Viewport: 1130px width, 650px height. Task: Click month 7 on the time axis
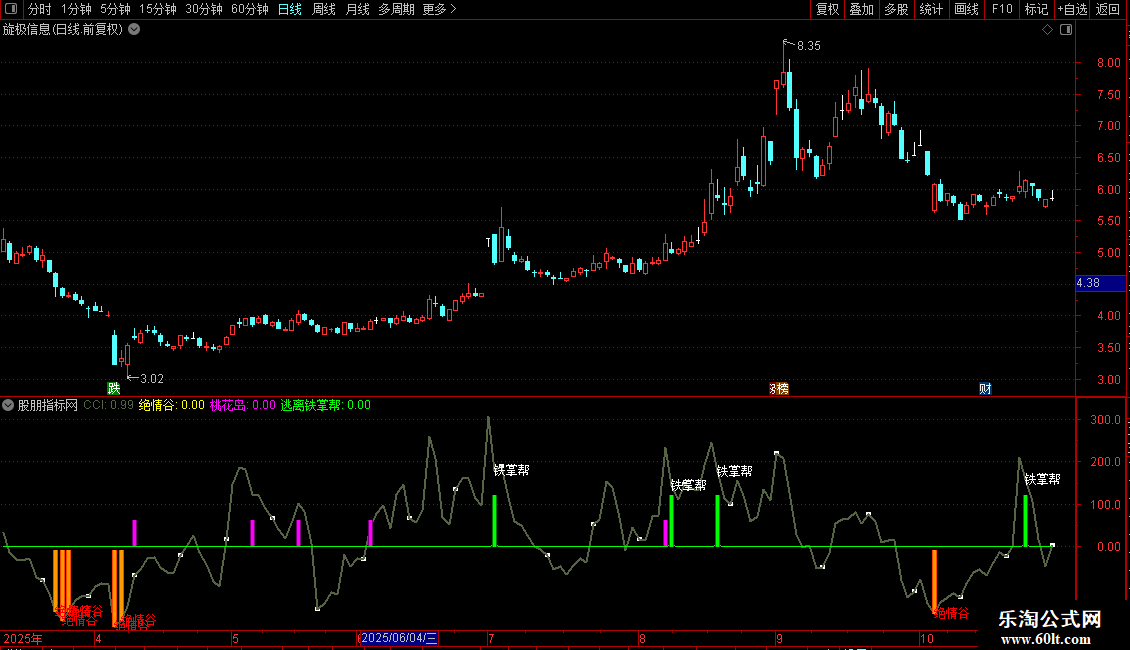click(491, 638)
